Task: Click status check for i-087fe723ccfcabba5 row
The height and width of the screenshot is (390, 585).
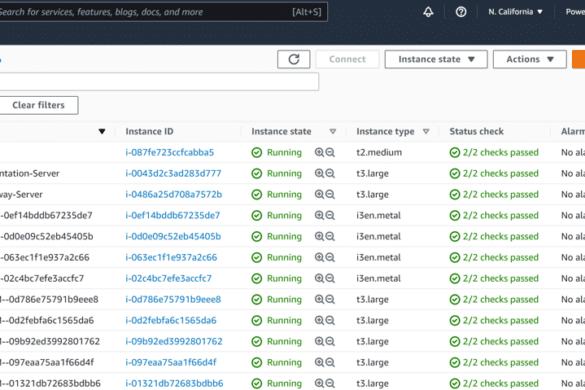Action: click(494, 152)
